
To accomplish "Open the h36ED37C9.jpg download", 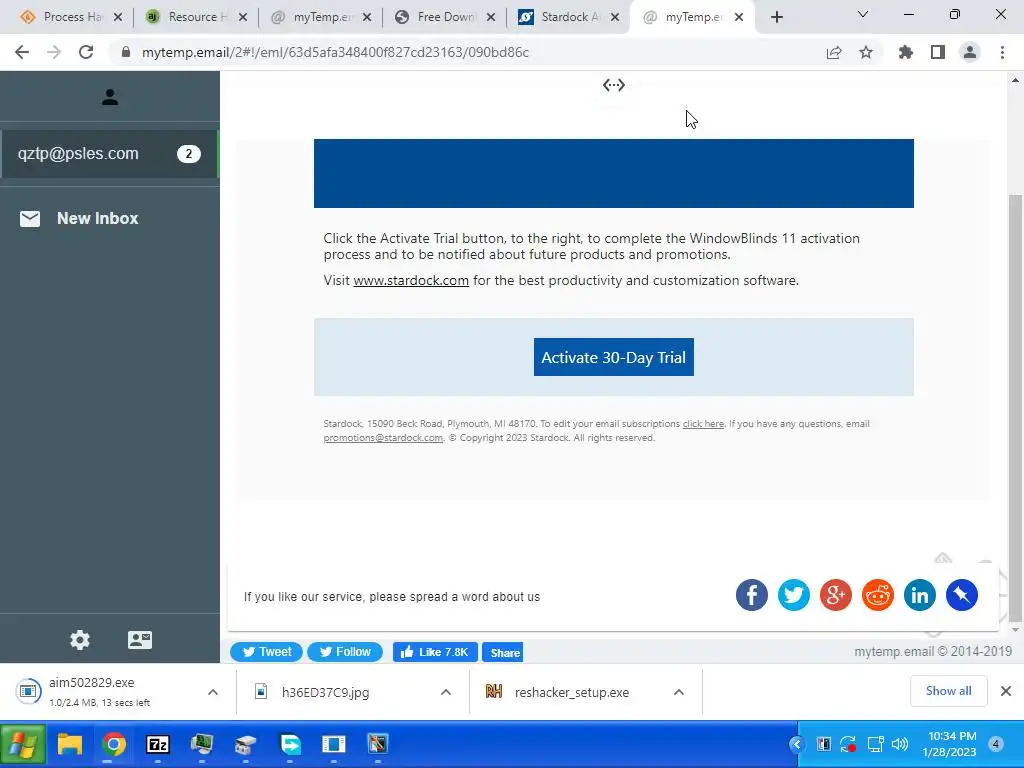I will pos(325,692).
